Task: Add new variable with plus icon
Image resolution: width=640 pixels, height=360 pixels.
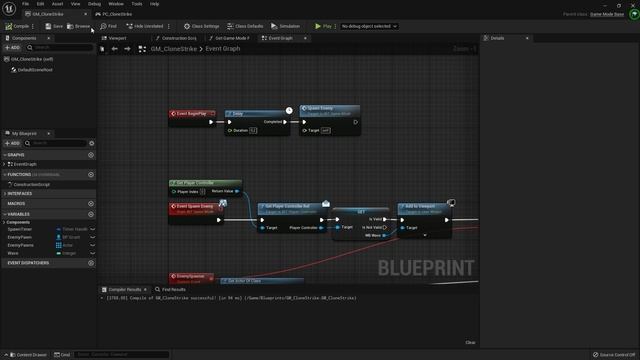Action: 91,214
